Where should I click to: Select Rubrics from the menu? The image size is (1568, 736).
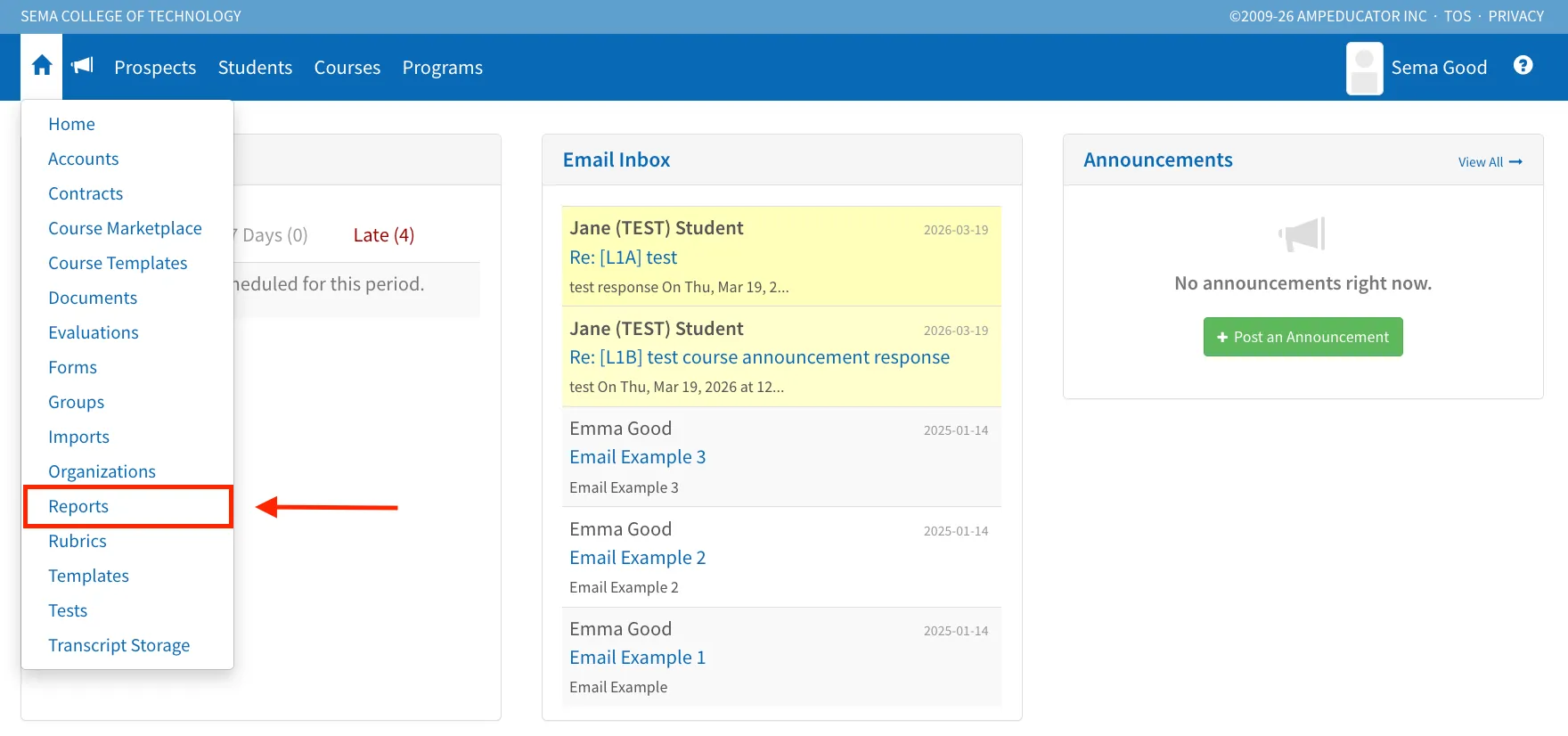(x=78, y=541)
